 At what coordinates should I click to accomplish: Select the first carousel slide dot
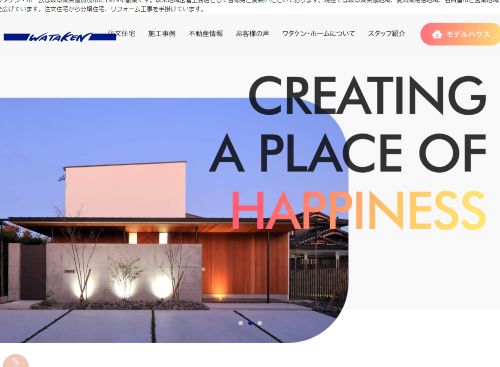coord(241,323)
